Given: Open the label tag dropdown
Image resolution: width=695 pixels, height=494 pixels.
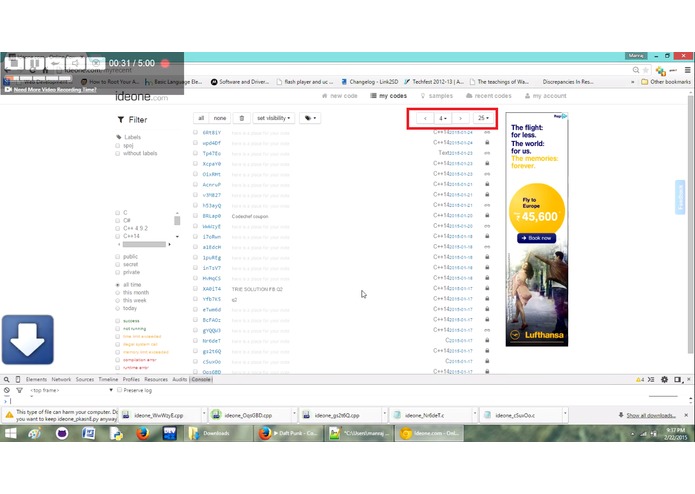Looking at the screenshot, I should pos(310,118).
